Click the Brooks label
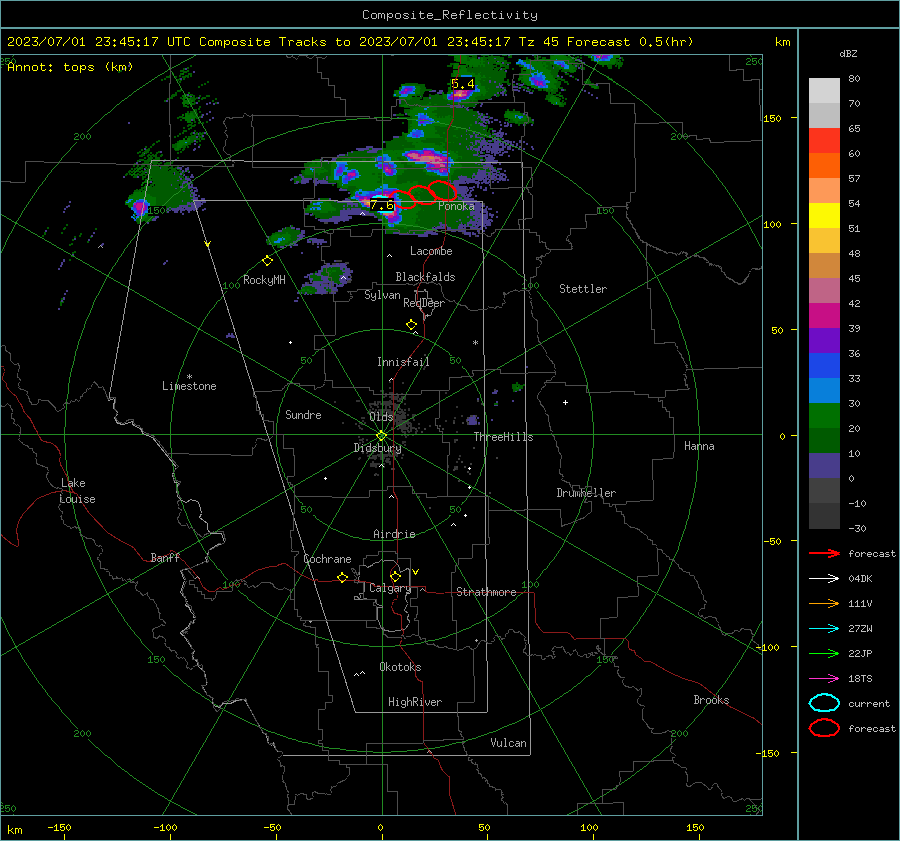This screenshot has width=900, height=841. point(711,700)
